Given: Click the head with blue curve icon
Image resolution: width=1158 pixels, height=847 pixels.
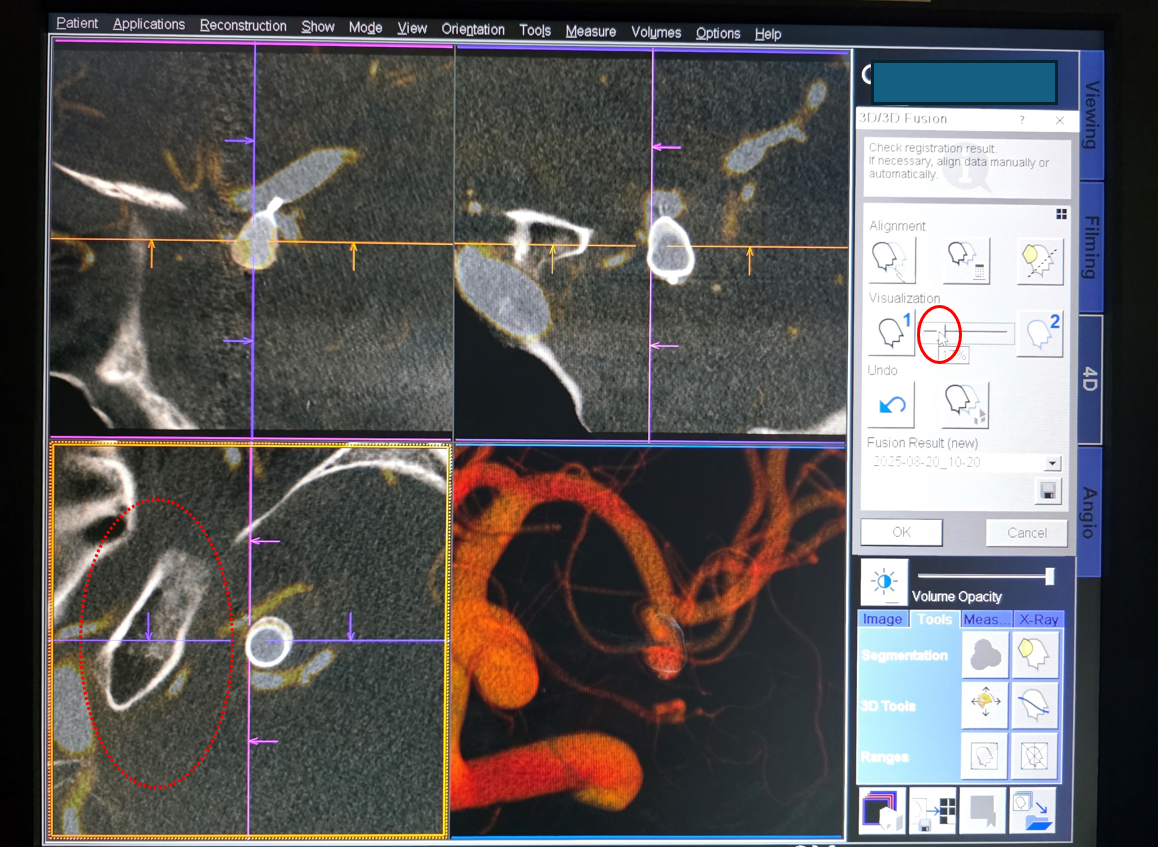Looking at the screenshot, I should [x=1034, y=706].
